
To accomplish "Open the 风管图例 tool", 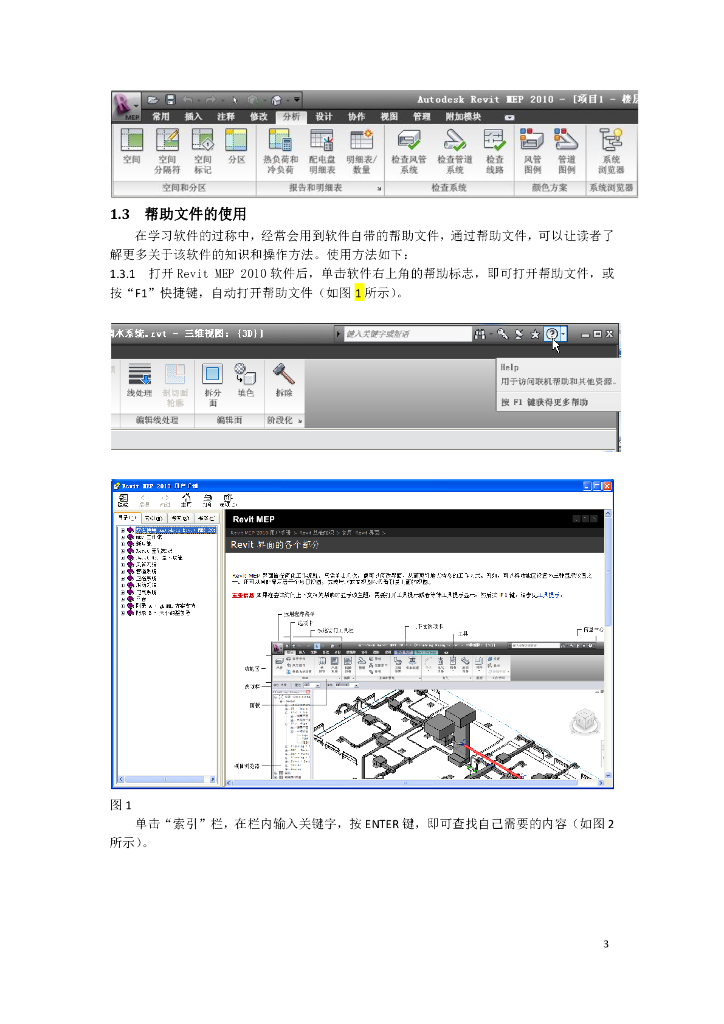I will [532, 152].
